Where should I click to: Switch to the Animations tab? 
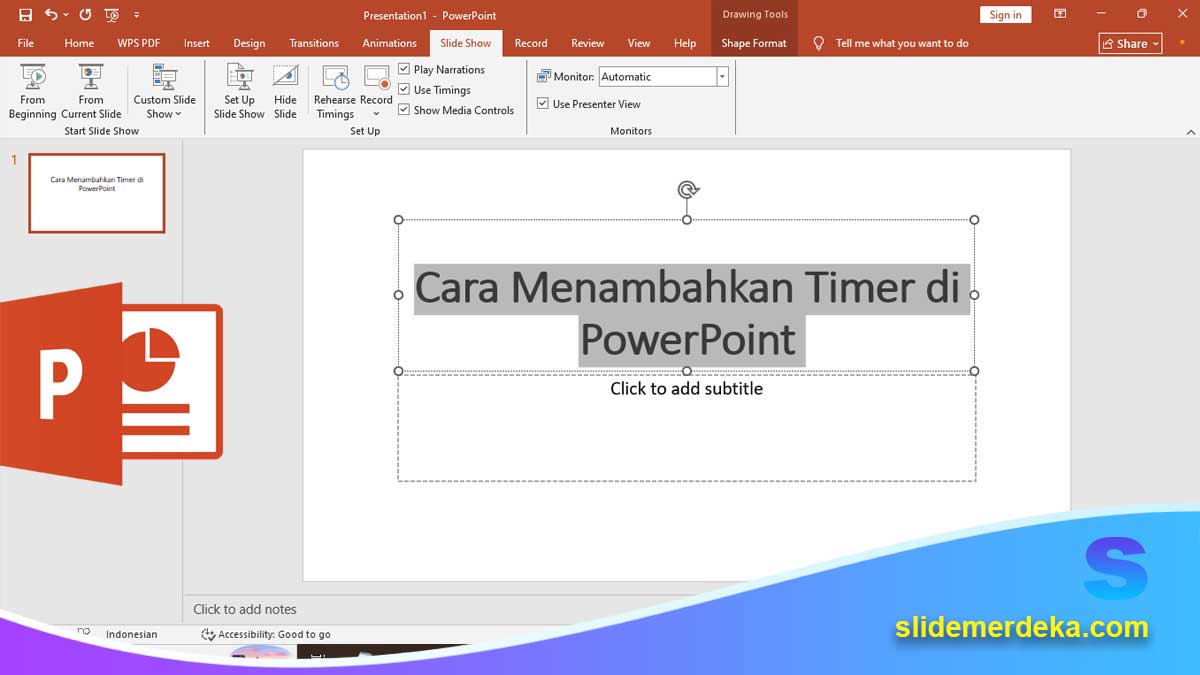390,43
